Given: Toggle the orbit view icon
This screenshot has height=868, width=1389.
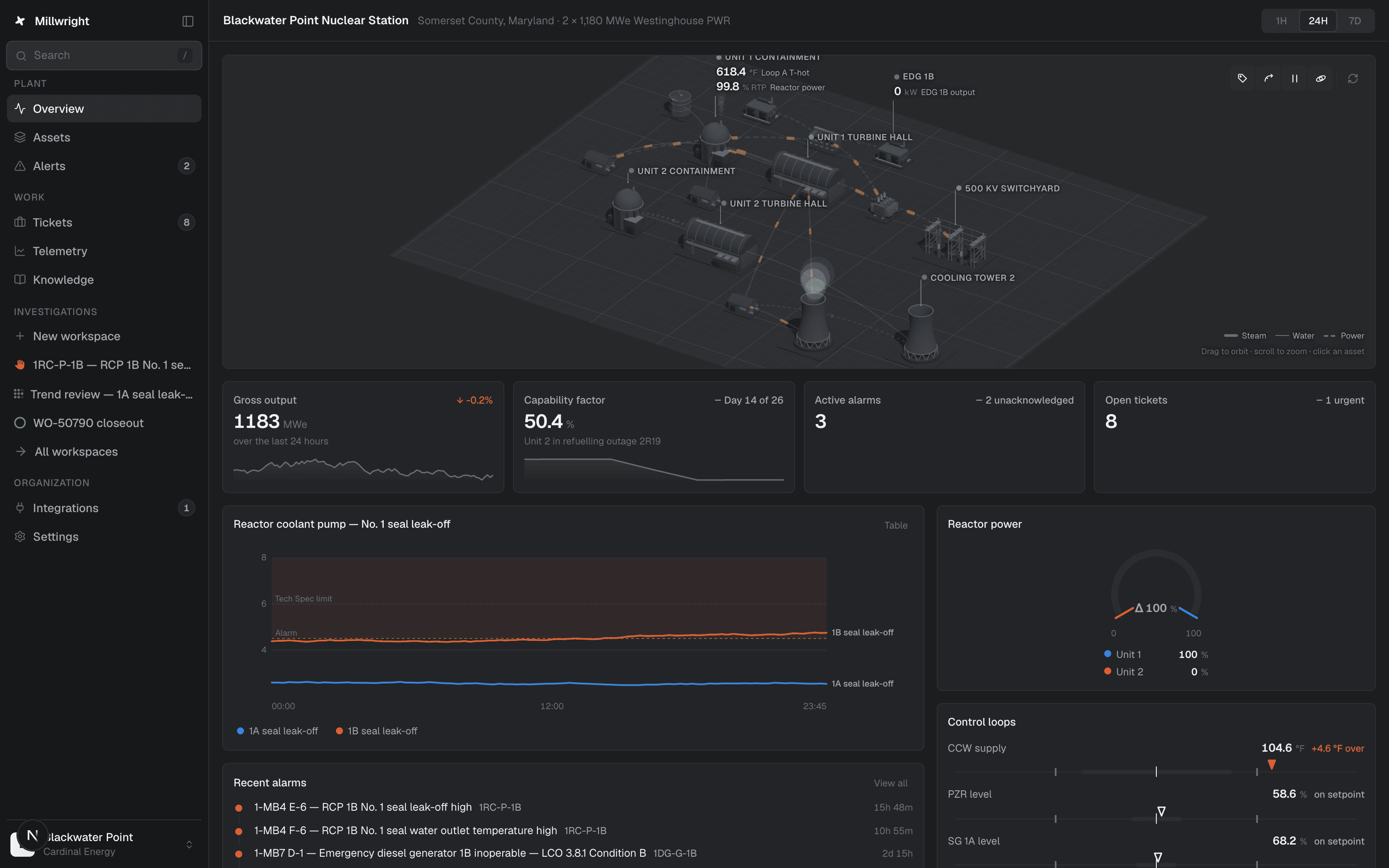Looking at the screenshot, I should [1321, 78].
